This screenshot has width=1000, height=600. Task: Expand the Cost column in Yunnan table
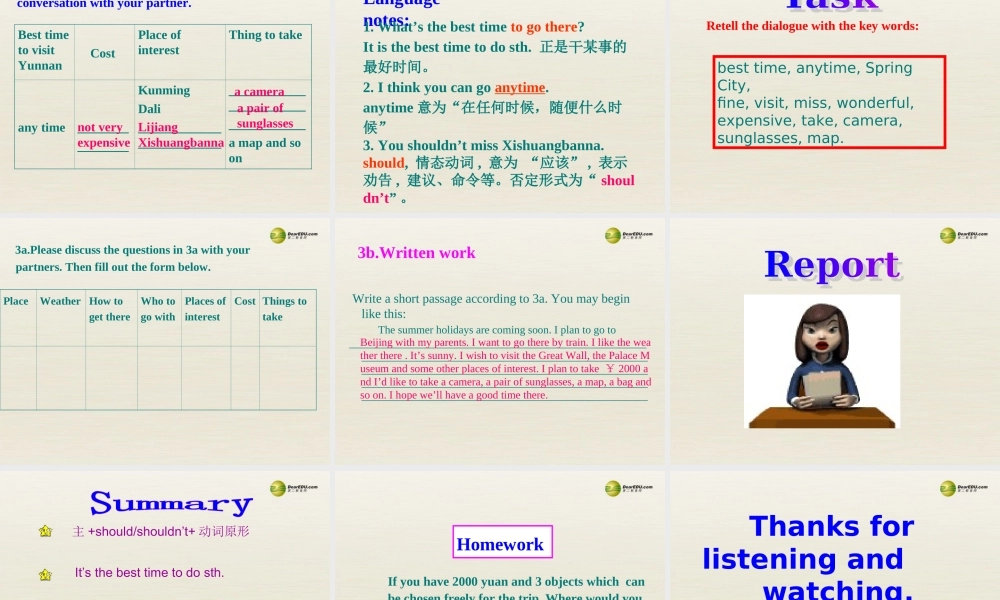pos(103,54)
